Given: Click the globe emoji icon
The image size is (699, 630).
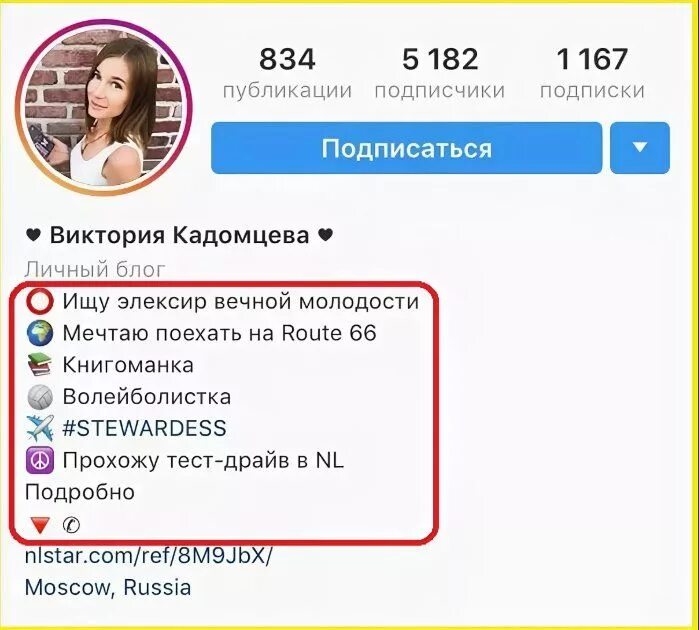Looking at the screenshot, I should click(40, 334).
